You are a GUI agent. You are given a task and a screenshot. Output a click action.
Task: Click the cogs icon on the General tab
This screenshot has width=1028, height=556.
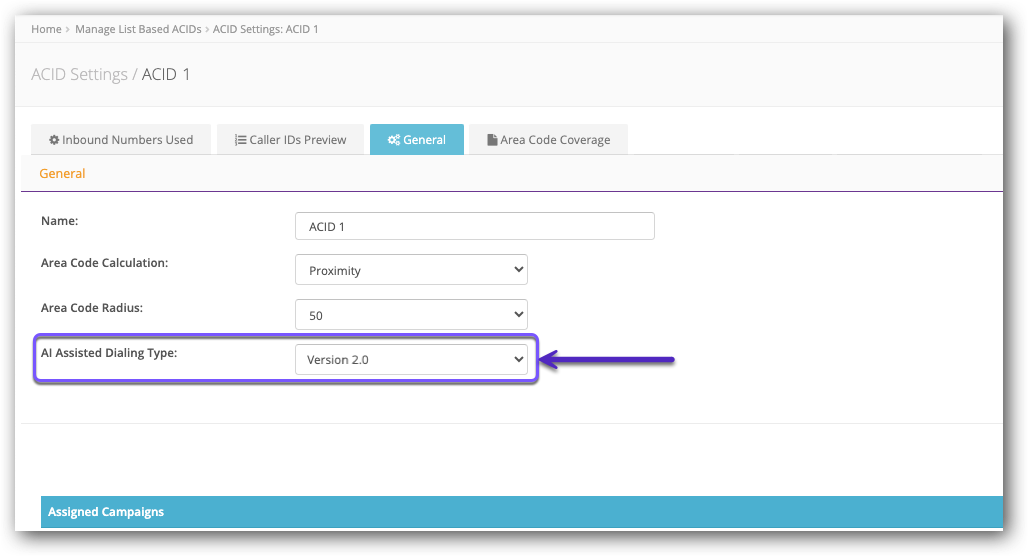394,140
